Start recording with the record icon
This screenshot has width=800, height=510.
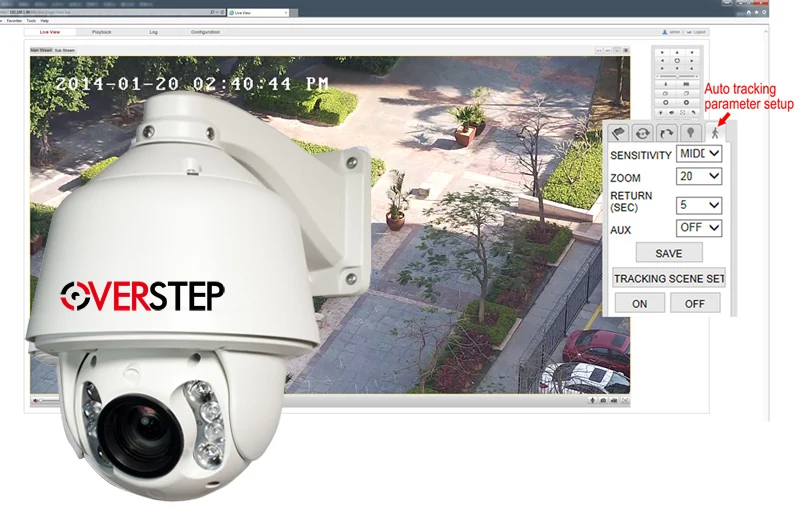[x=614, y=400]
